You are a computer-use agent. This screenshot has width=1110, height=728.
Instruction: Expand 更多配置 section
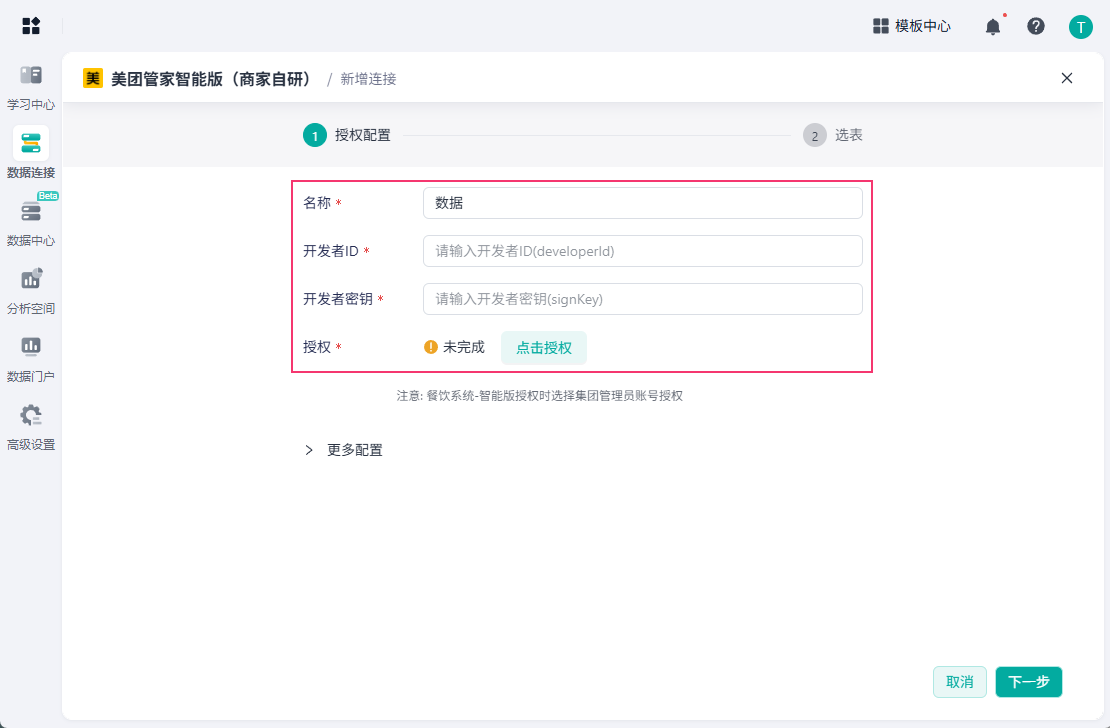pyautogui.click(x=344, y=450)
